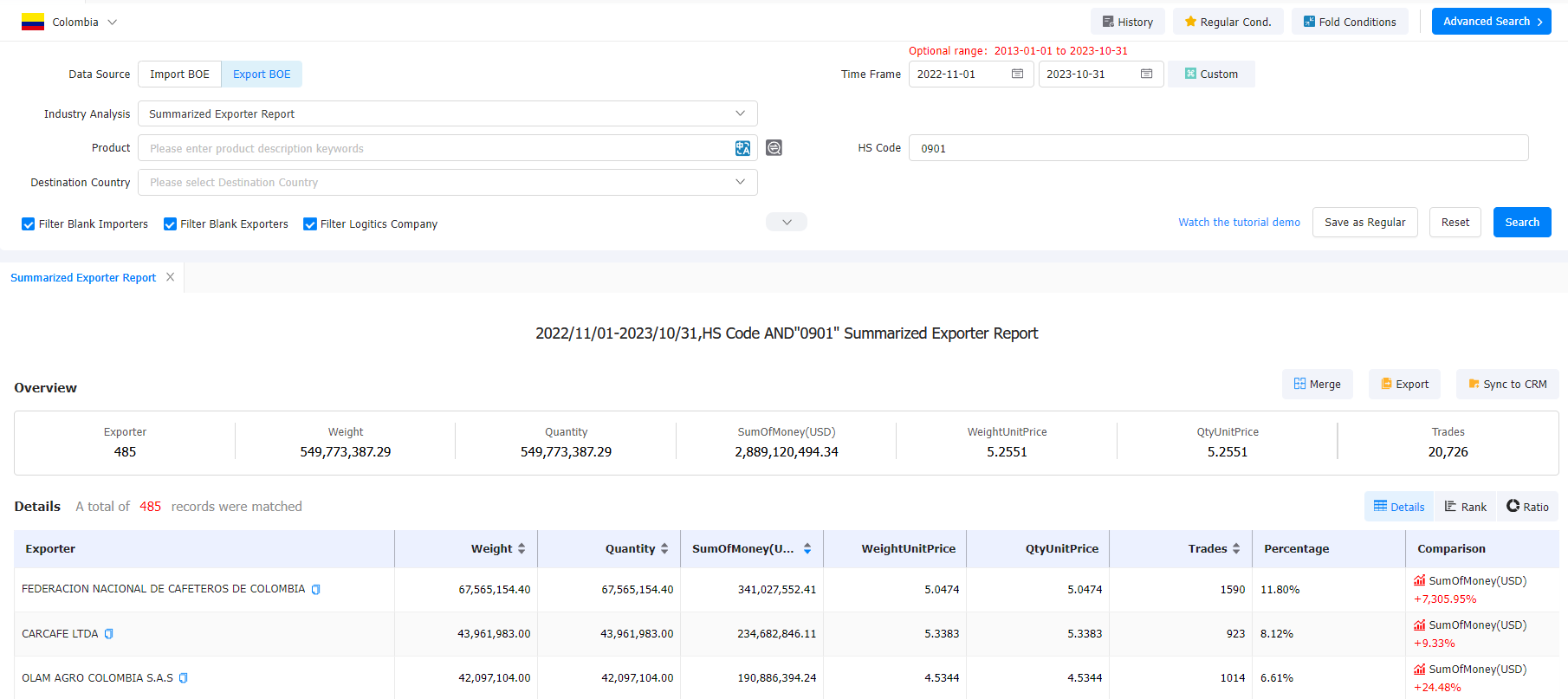Sort by Quantity column
Viewport: 1568px width, 699px height.
pyautogui.click(x=664, y=549)
